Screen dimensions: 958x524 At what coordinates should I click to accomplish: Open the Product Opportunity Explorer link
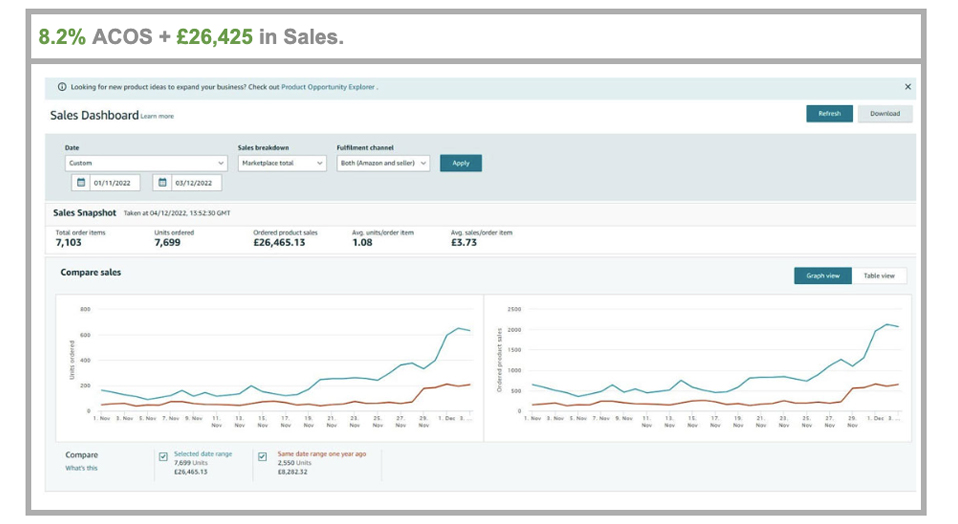coord(328,87)
